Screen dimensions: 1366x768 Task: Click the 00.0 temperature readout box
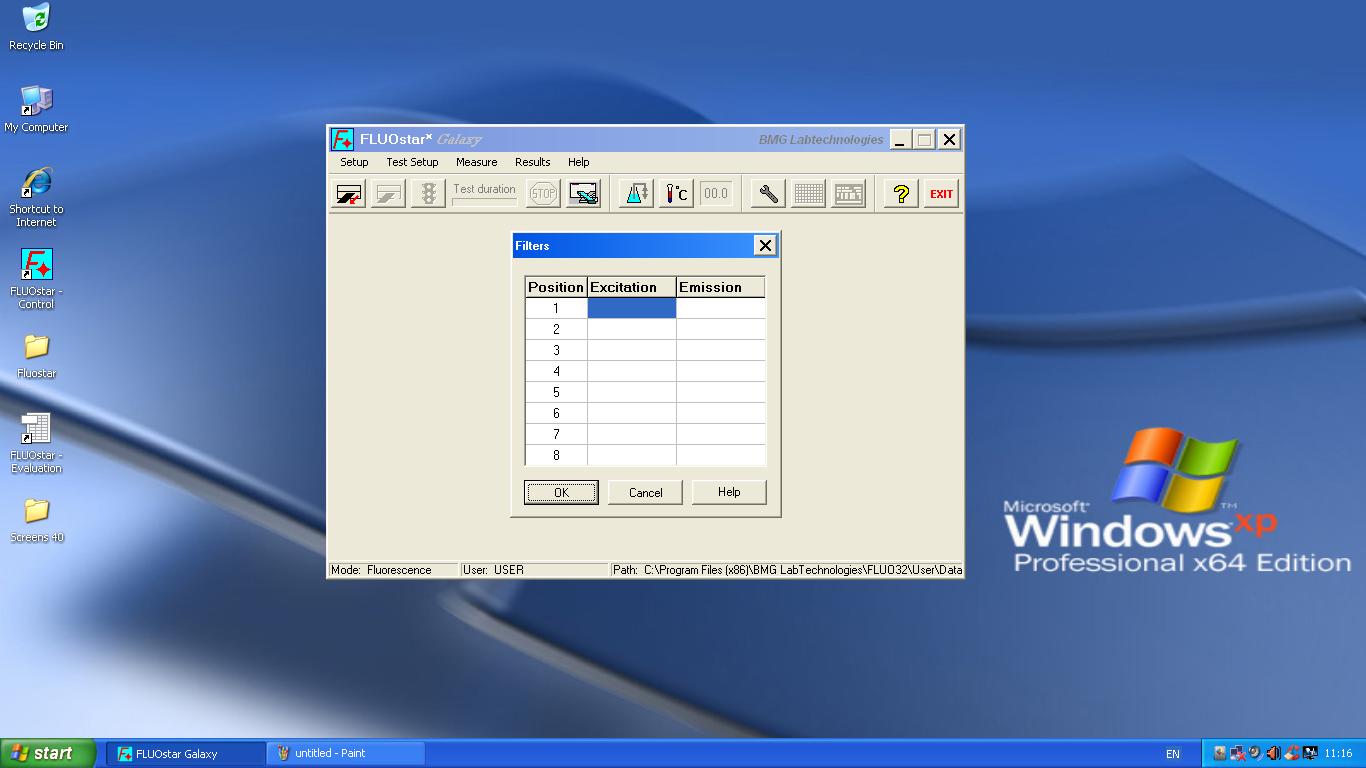[716, 194]
